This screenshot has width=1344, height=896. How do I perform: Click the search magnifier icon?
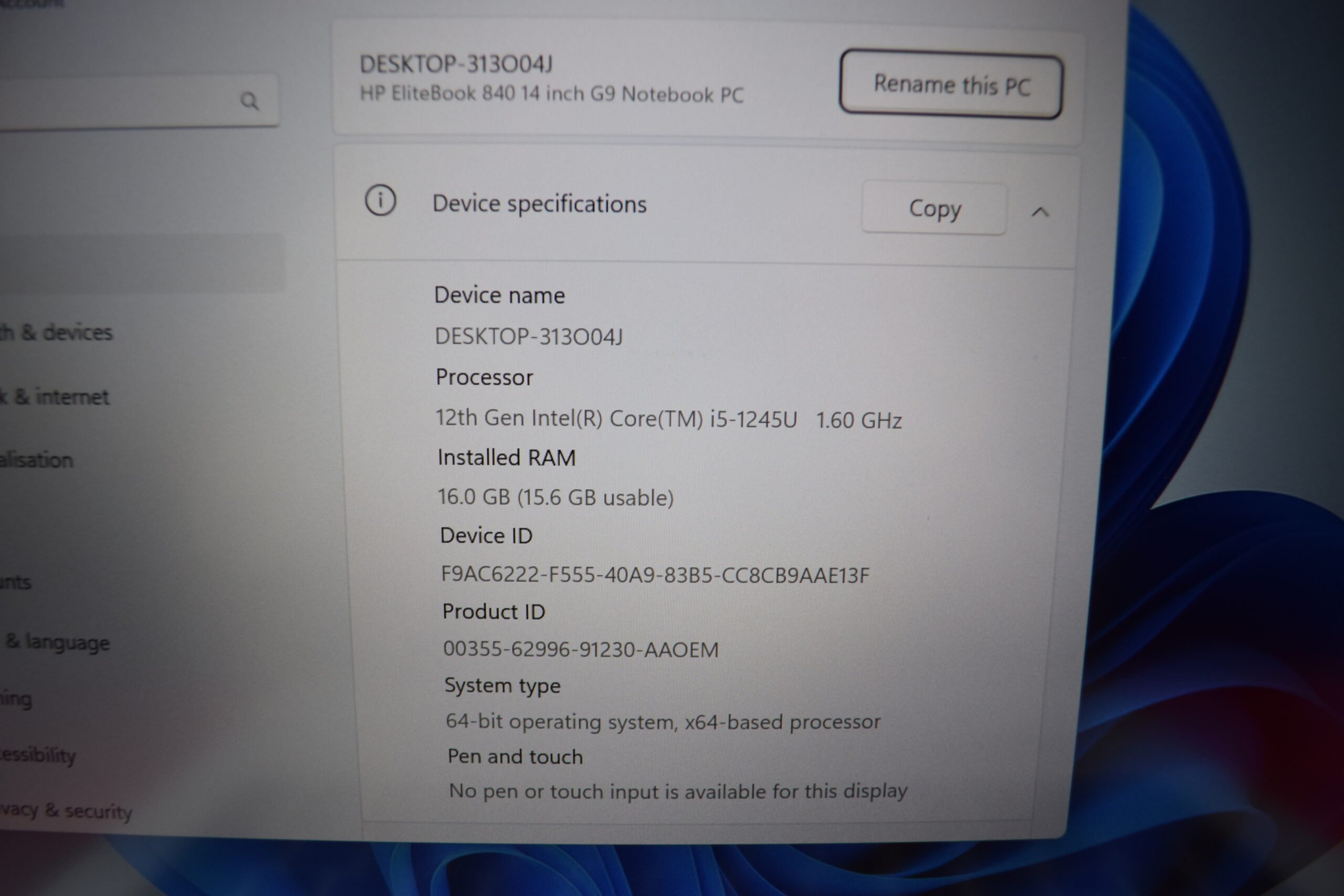click(249, 101)
